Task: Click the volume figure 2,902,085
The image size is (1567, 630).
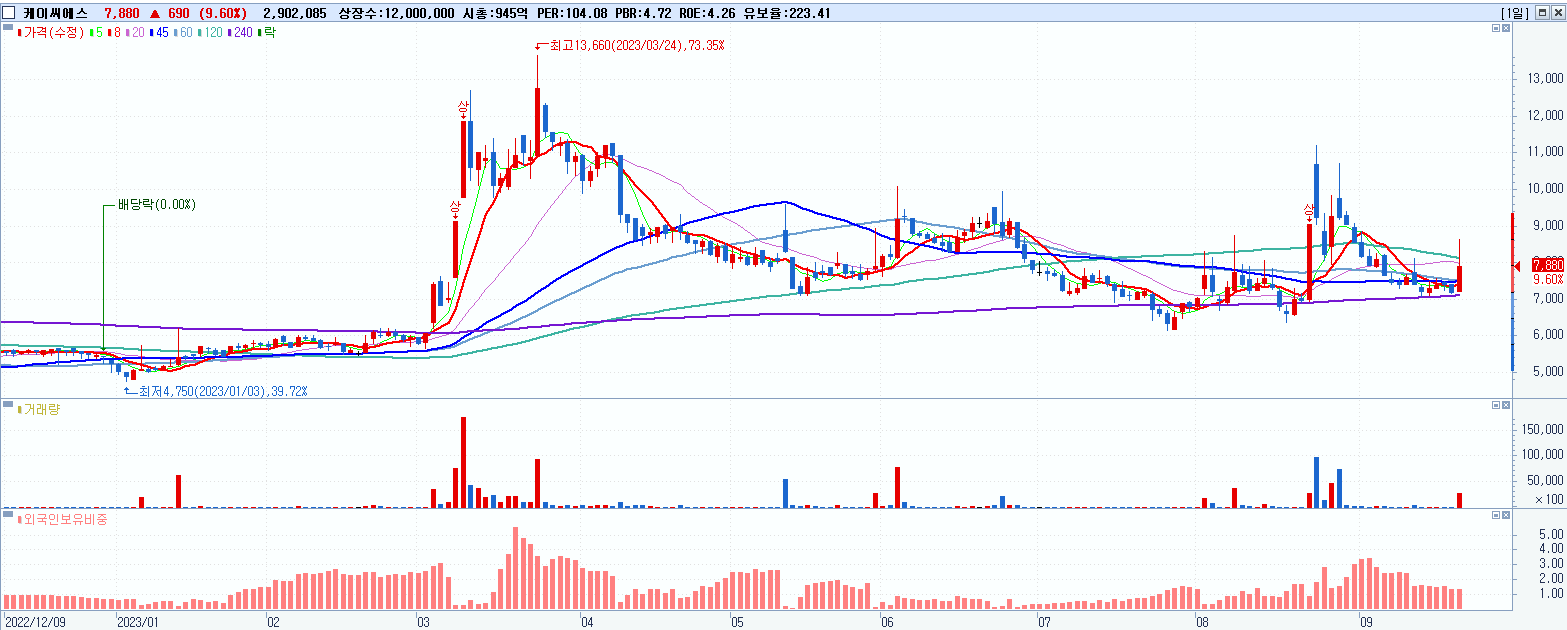Action: pos(294,13)
